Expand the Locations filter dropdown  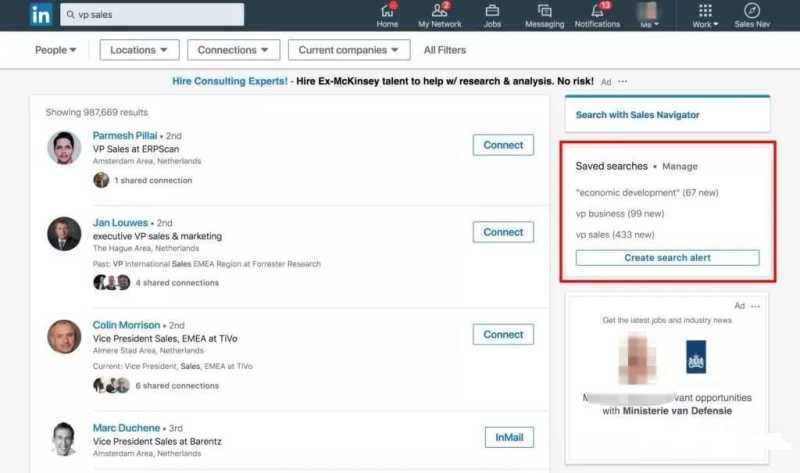(x=139, y=50)
